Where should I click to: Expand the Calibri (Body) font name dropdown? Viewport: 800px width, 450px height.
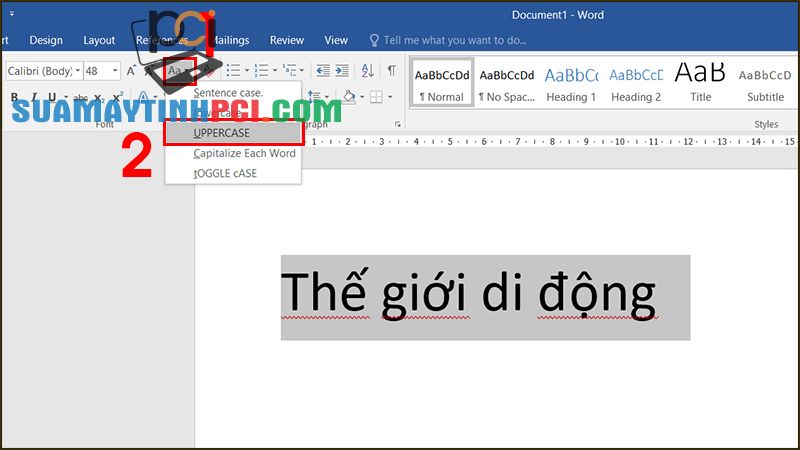pos(76,71)
